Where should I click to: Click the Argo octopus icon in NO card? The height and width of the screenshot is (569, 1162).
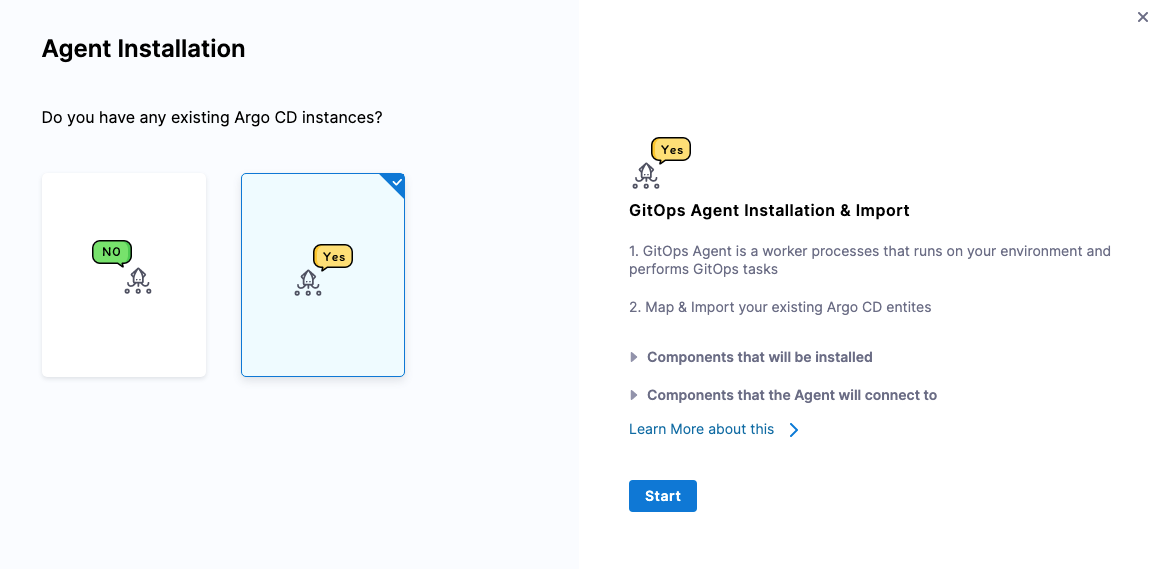click(x=138, y=281)
